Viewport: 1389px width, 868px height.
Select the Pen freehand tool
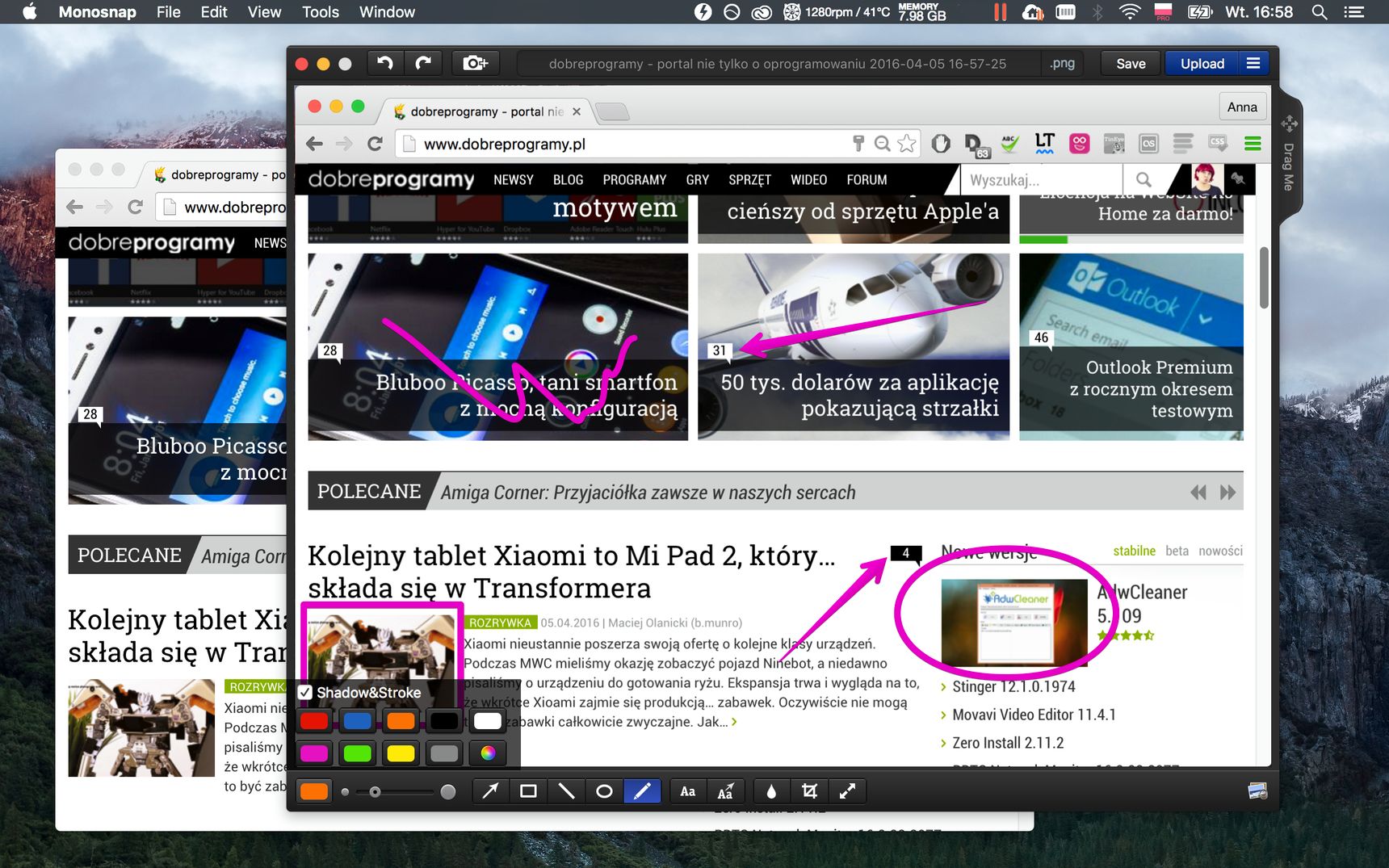click(642, 791)
